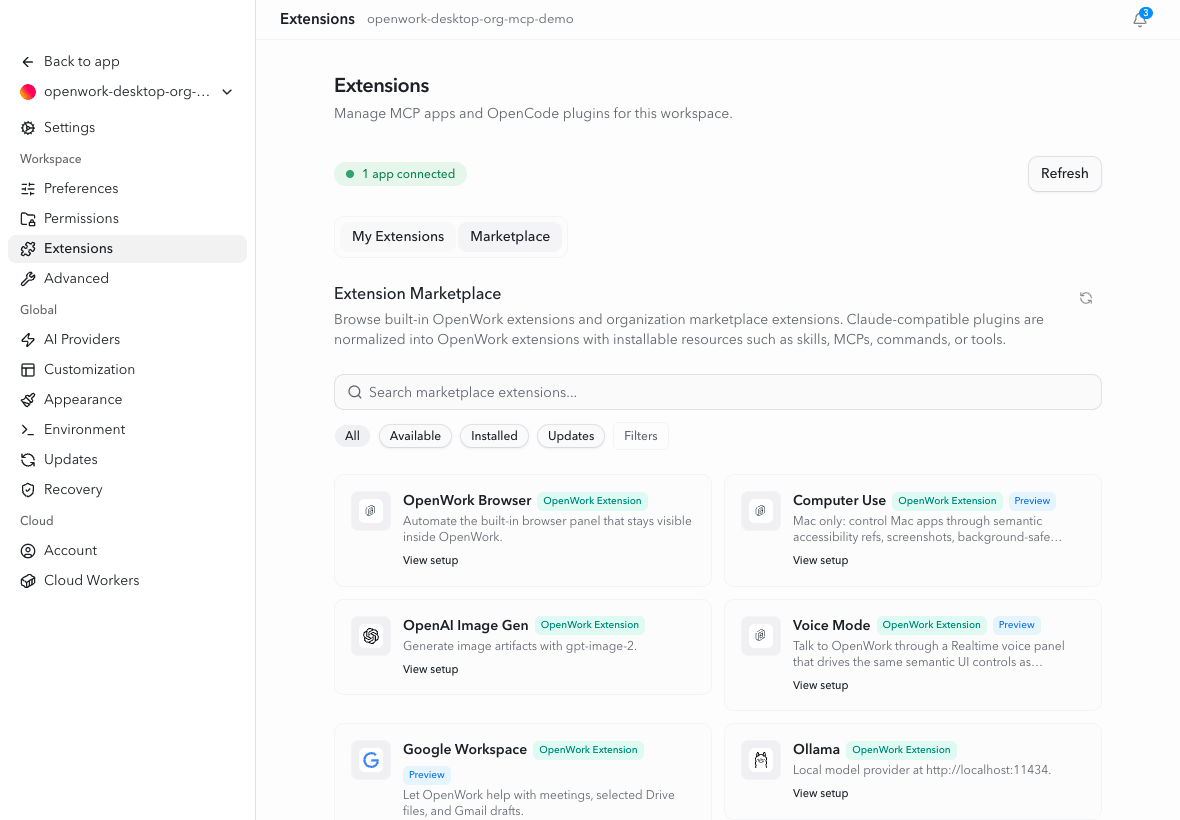Click the Preview badge on Computer Use
The height and width of the screenshot is (820, 1180).
click(1032, 501)
